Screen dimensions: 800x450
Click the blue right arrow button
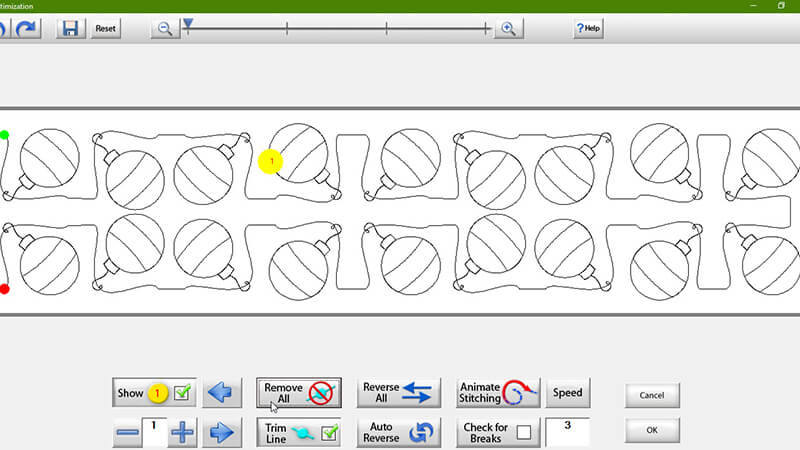222,432
